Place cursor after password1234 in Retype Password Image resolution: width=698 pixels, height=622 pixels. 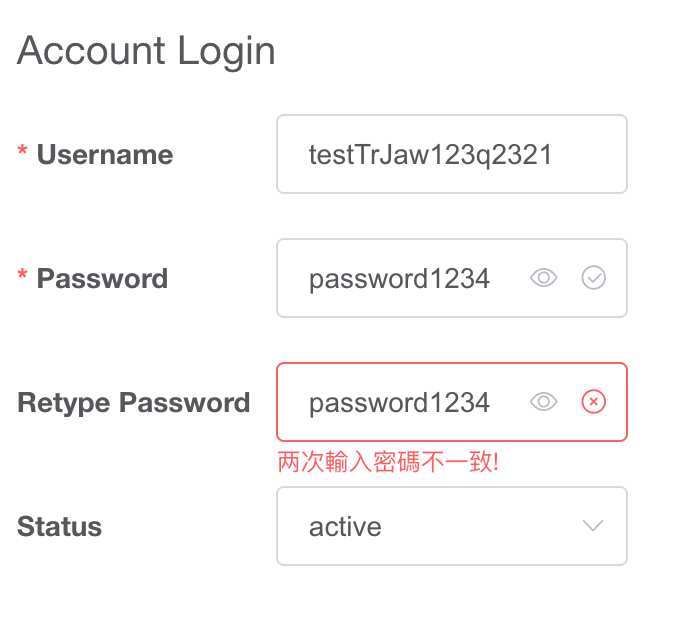491,402
